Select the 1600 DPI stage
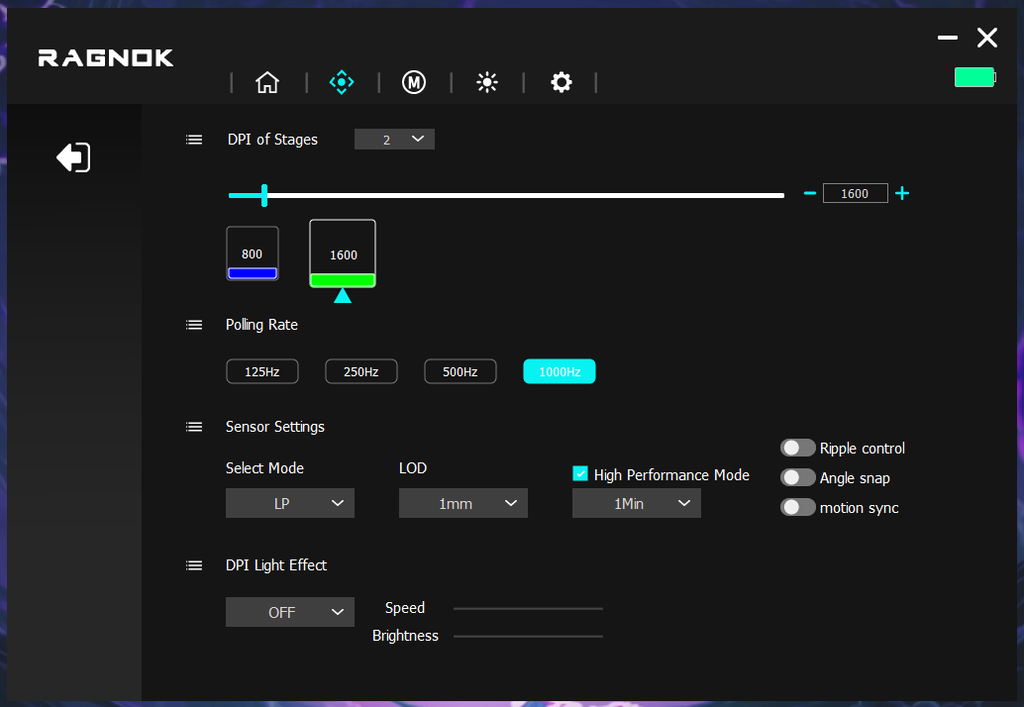This screenshot has height=707, width=1024. point(343,253)
